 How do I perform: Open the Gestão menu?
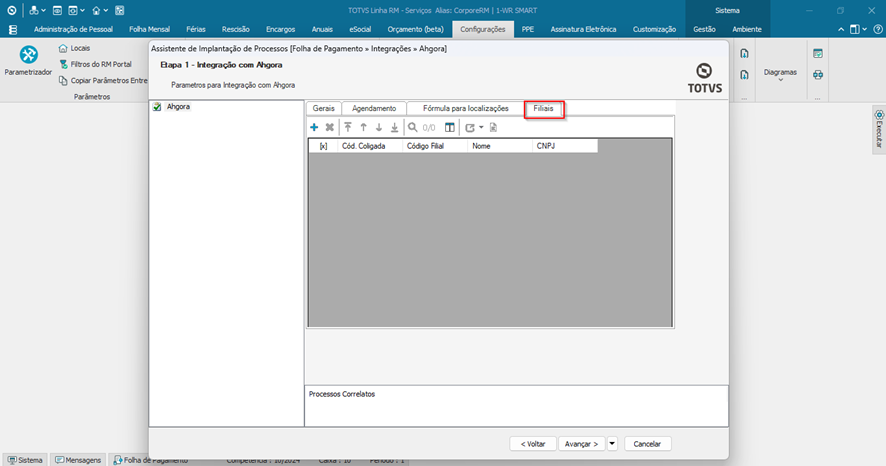pos(705,29)
